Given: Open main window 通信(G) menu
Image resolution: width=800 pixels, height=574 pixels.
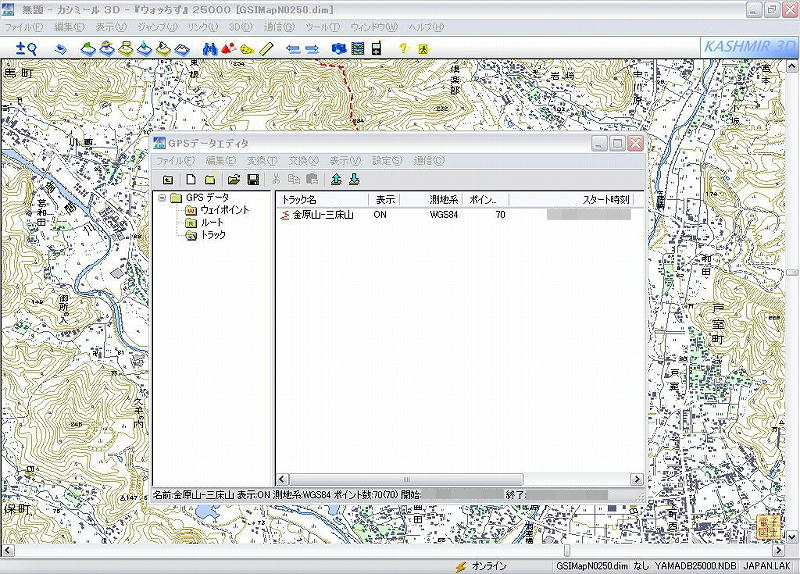Looking at the screenshot, I should (279, 27).
